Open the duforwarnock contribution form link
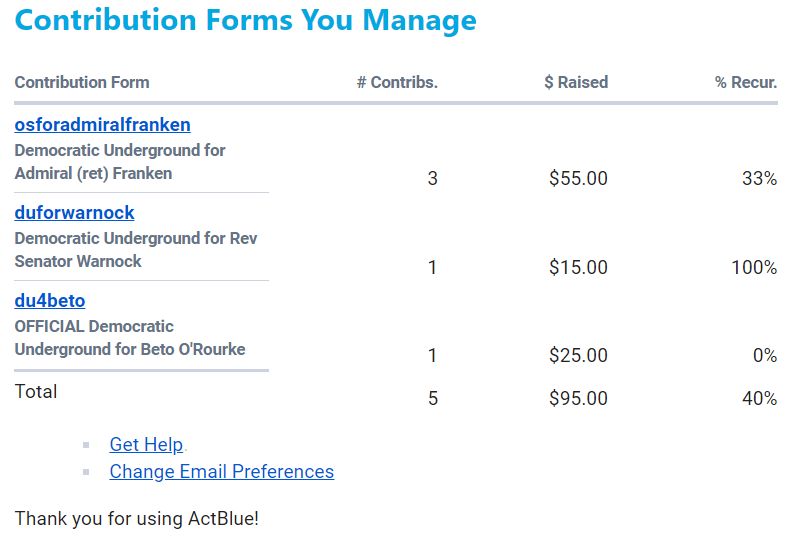This screenshot has height=539, width=789. (x=74, y=213)
